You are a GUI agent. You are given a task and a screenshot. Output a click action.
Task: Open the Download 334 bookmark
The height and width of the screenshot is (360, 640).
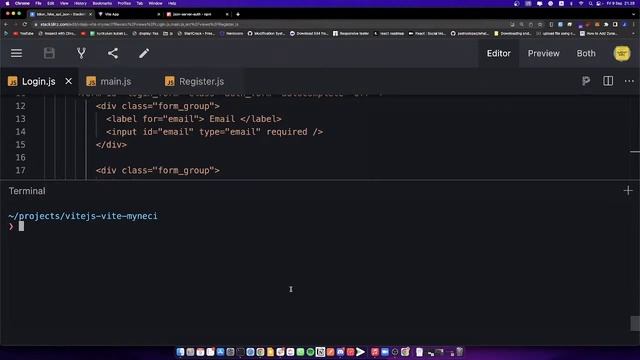click(309, 33)
